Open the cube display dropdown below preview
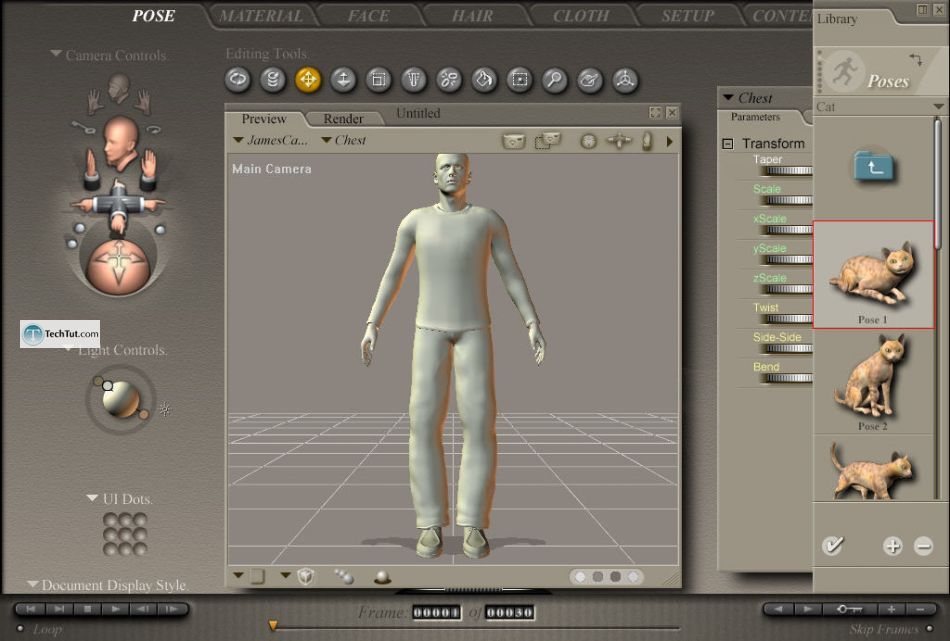 (x=285, y=575)
